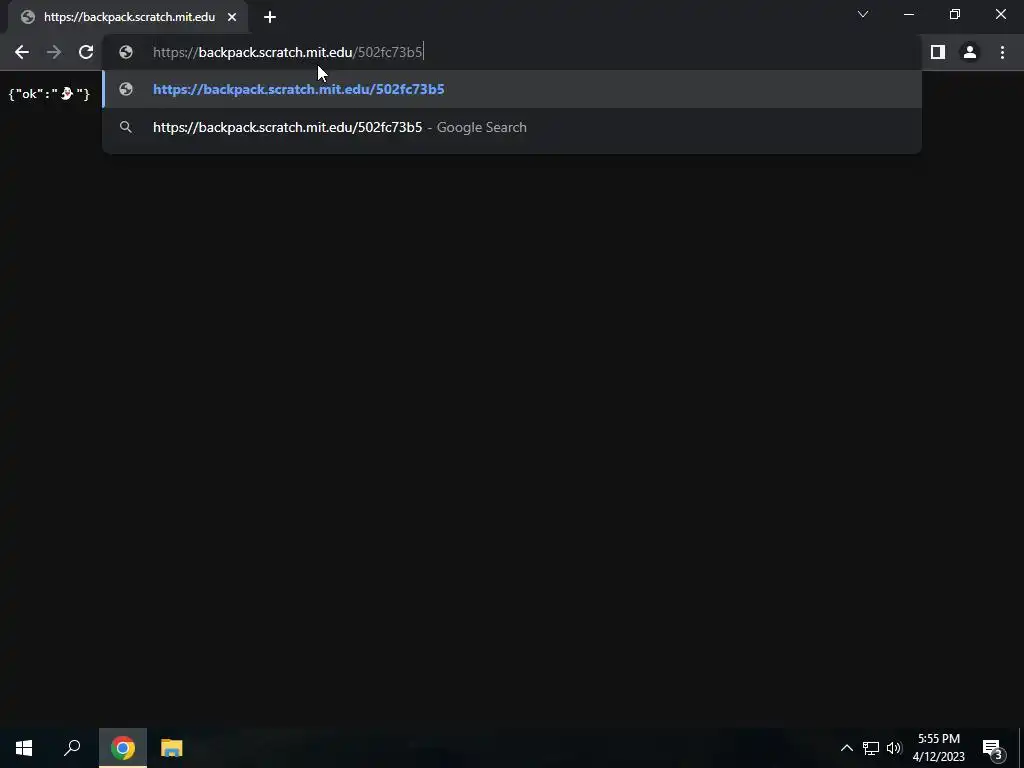1024x768 pixels.
Task: Reload the current page
Action: (x=86, y=52)
